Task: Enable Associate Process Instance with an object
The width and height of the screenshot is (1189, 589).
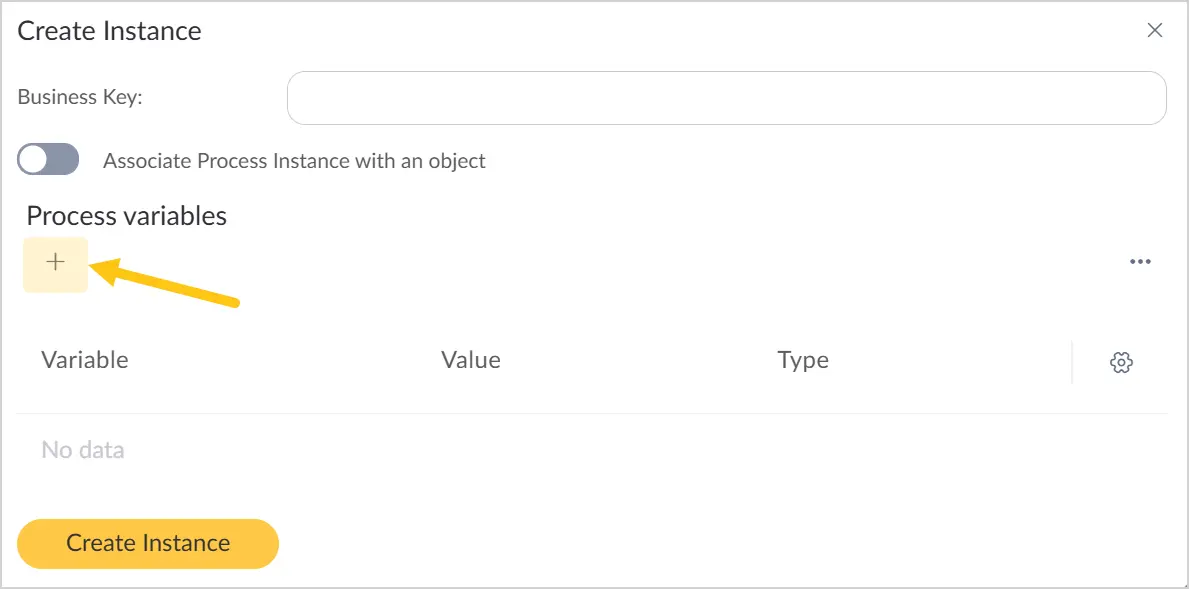Action: (x=48, y=159)
